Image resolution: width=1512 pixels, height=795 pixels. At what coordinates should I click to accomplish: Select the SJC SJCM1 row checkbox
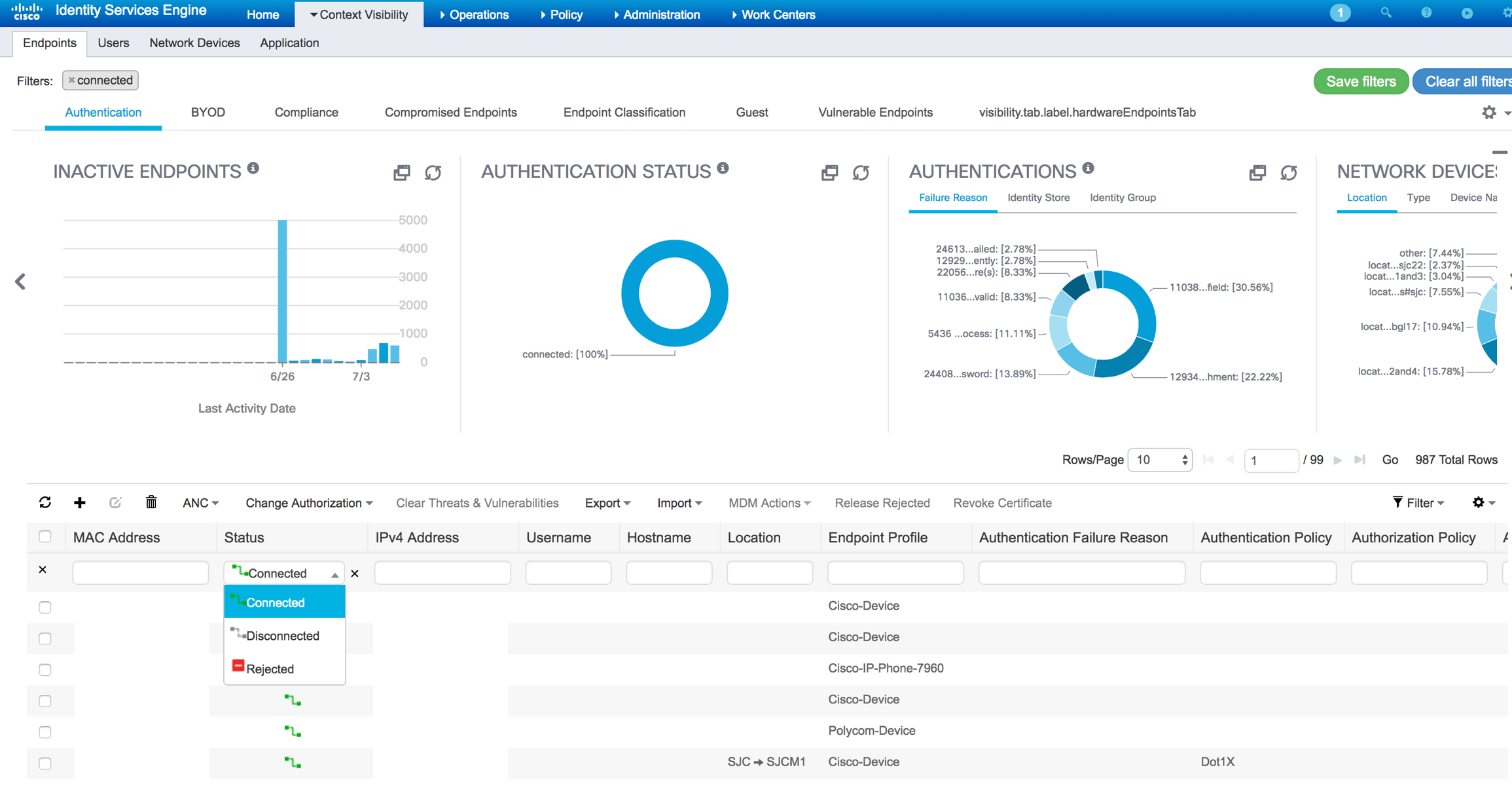coord(45,764)
